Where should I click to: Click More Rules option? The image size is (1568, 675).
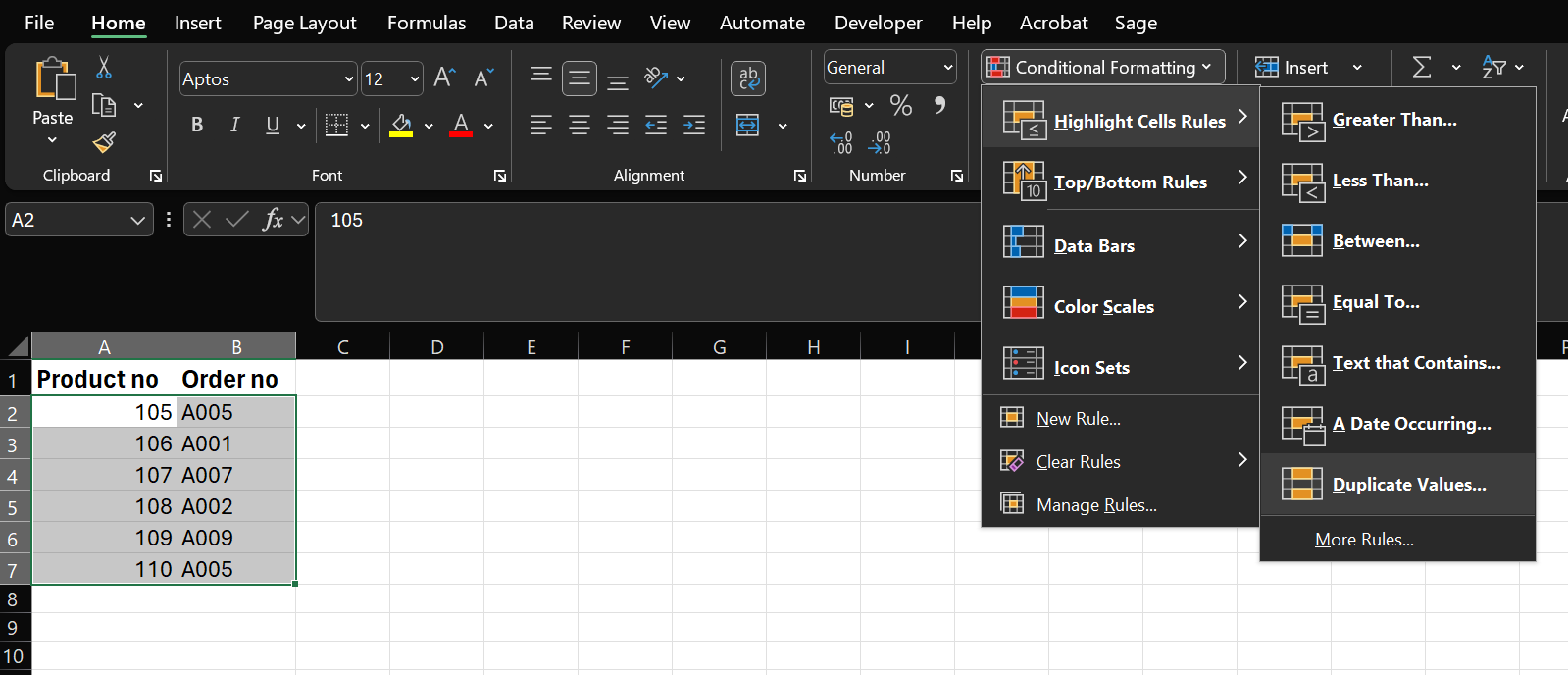pyautogui.click(x=1363, y=540)
